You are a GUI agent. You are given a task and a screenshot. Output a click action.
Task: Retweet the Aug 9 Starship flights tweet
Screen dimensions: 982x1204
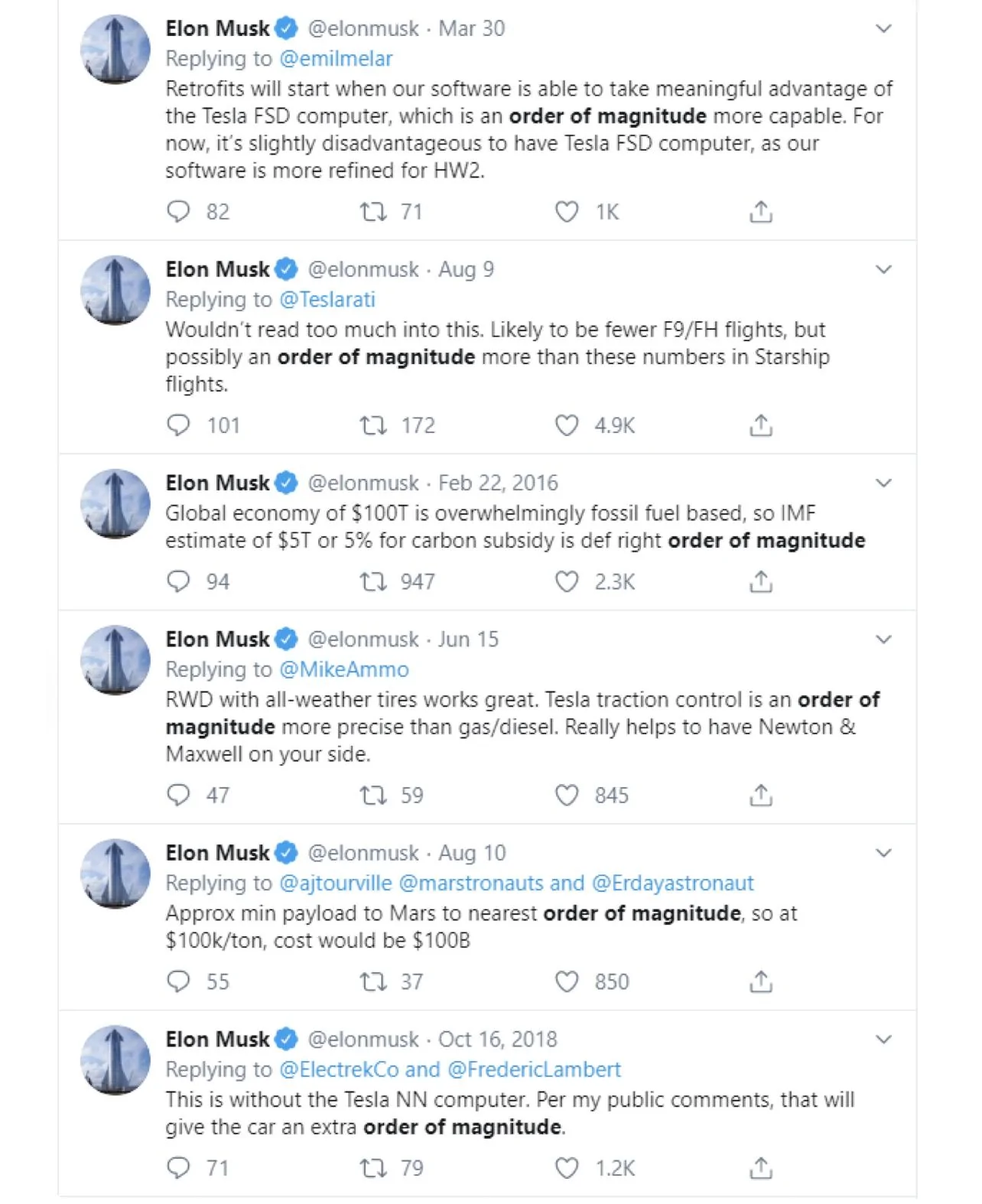coord(373,425)
